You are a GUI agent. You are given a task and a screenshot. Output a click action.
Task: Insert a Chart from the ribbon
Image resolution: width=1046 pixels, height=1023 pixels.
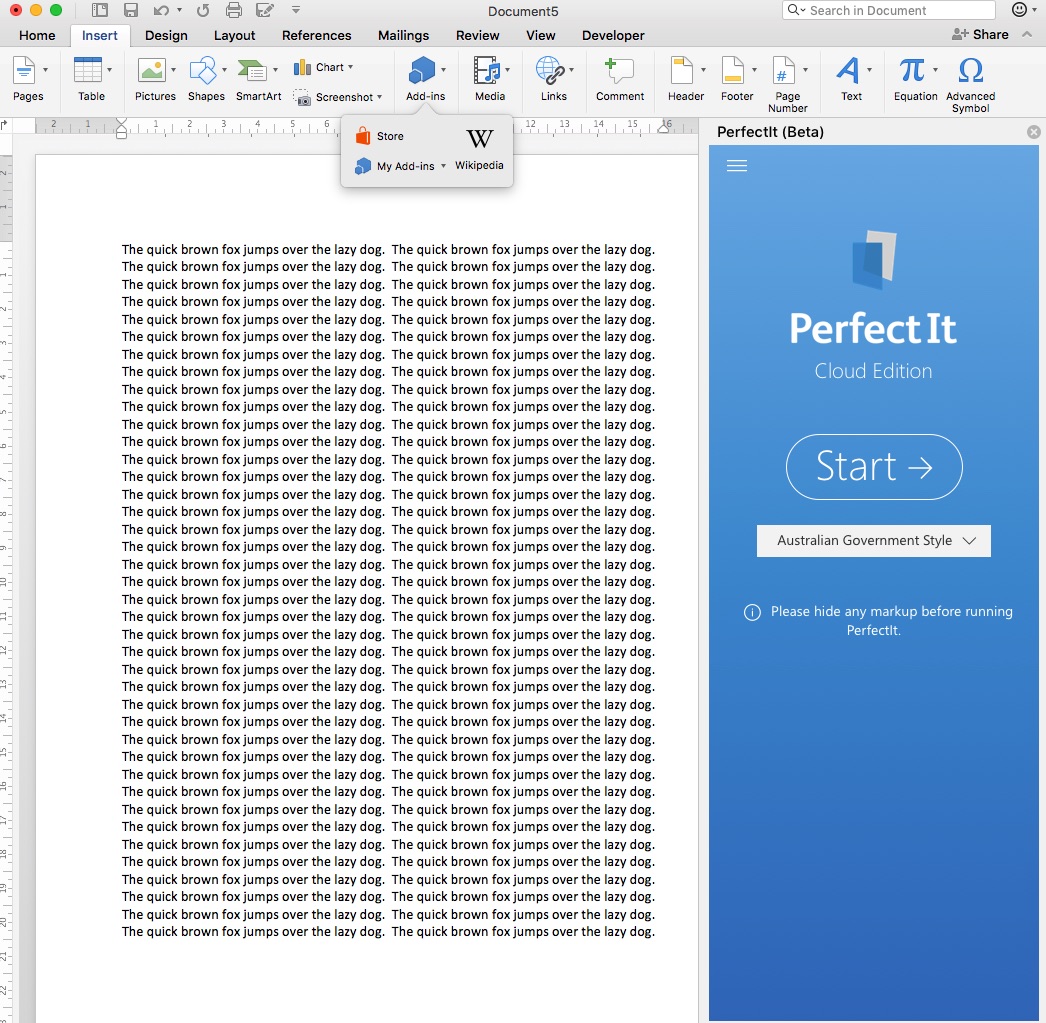click(x=323, y=67)
